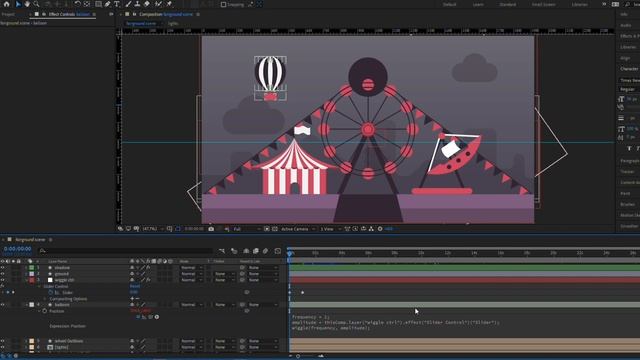Open blending Mode dropdown for balloon layer
This screenshot has height=360, width=640.
point(191,304)
